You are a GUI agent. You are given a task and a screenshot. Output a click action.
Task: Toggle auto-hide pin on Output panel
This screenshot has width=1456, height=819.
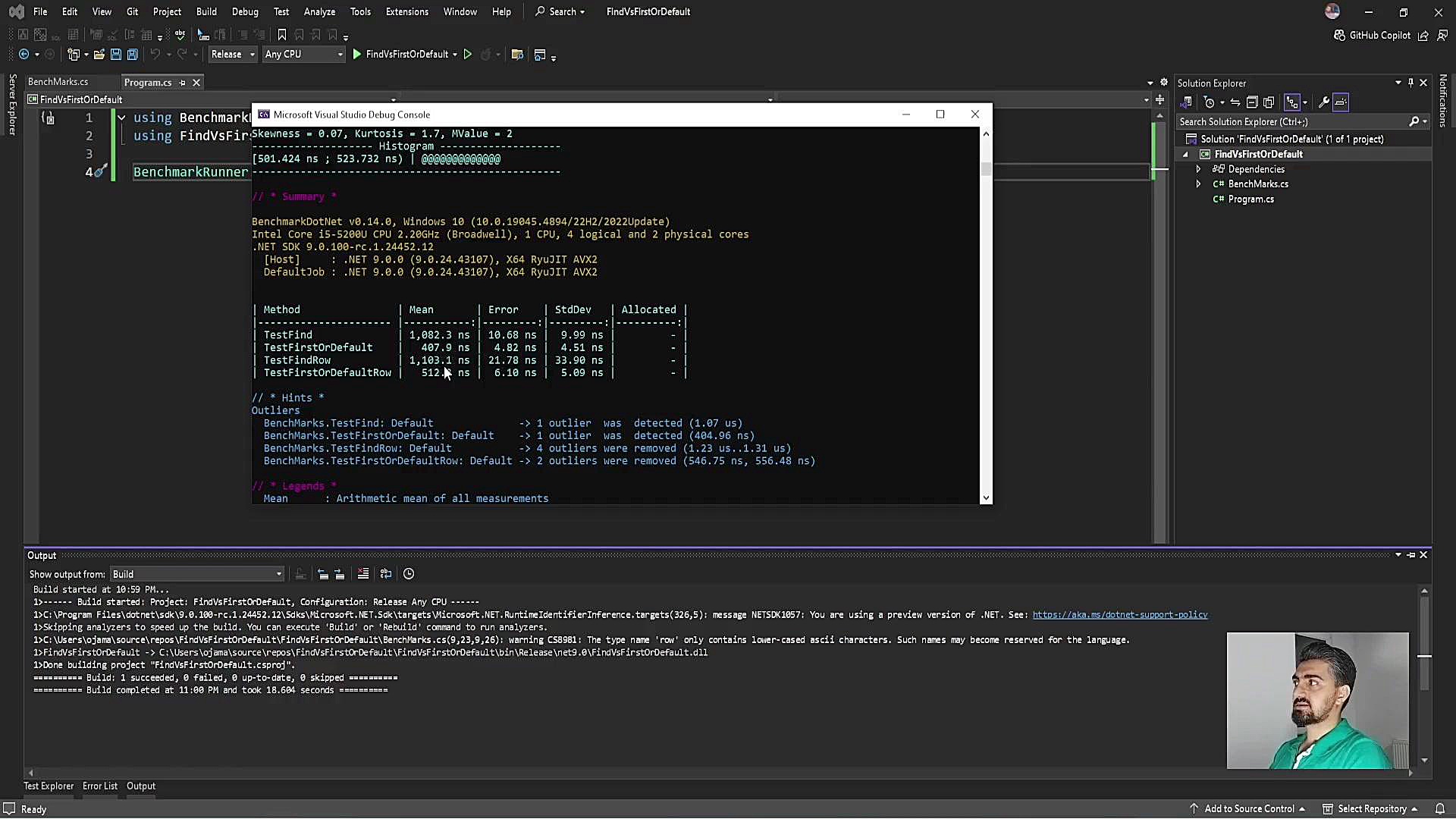pos(1411,555)
